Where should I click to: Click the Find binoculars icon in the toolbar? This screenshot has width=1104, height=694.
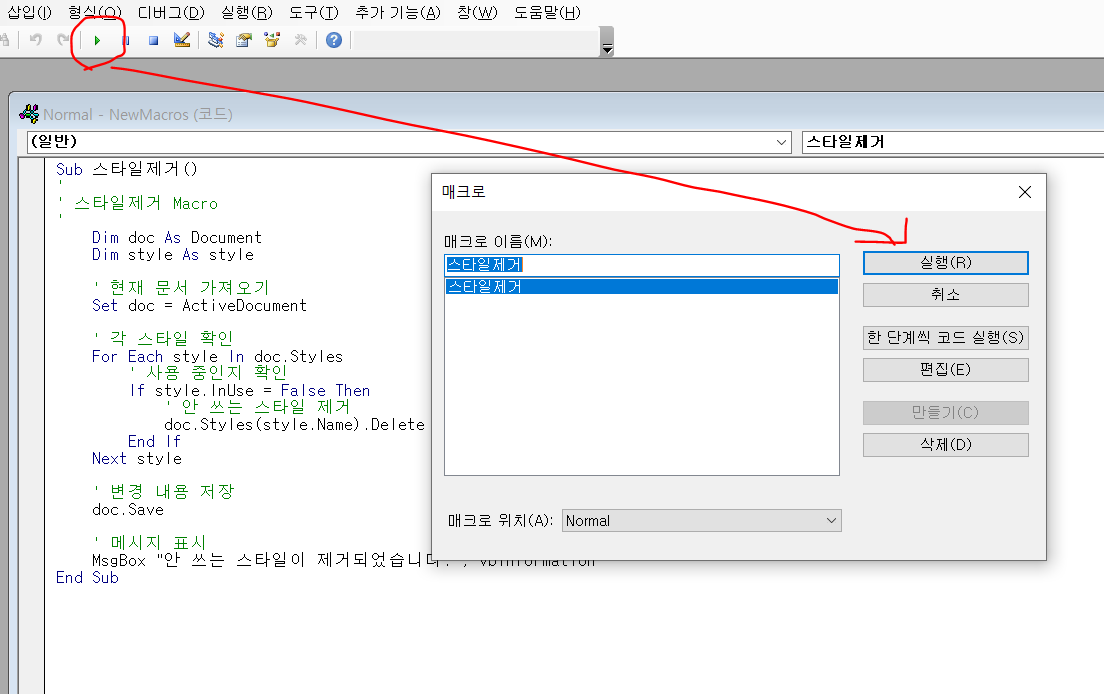4,40
